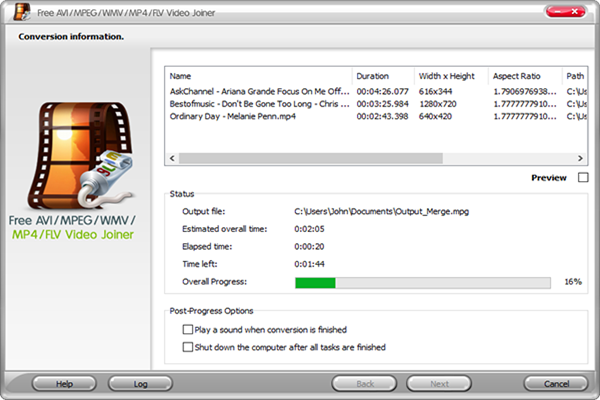Viewport: 600px width, 400px height.
Task: Click the file list left scroll arrow
Action: 171,158
